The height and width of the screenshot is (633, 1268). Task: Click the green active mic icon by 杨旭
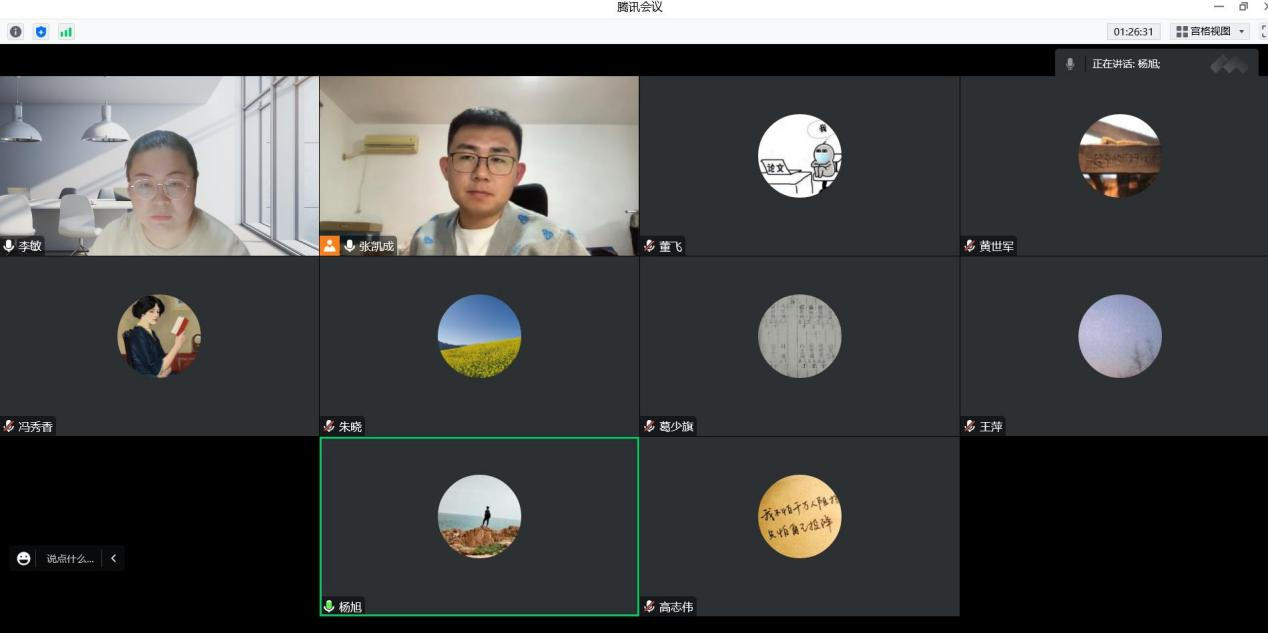[x=329, y=606]
